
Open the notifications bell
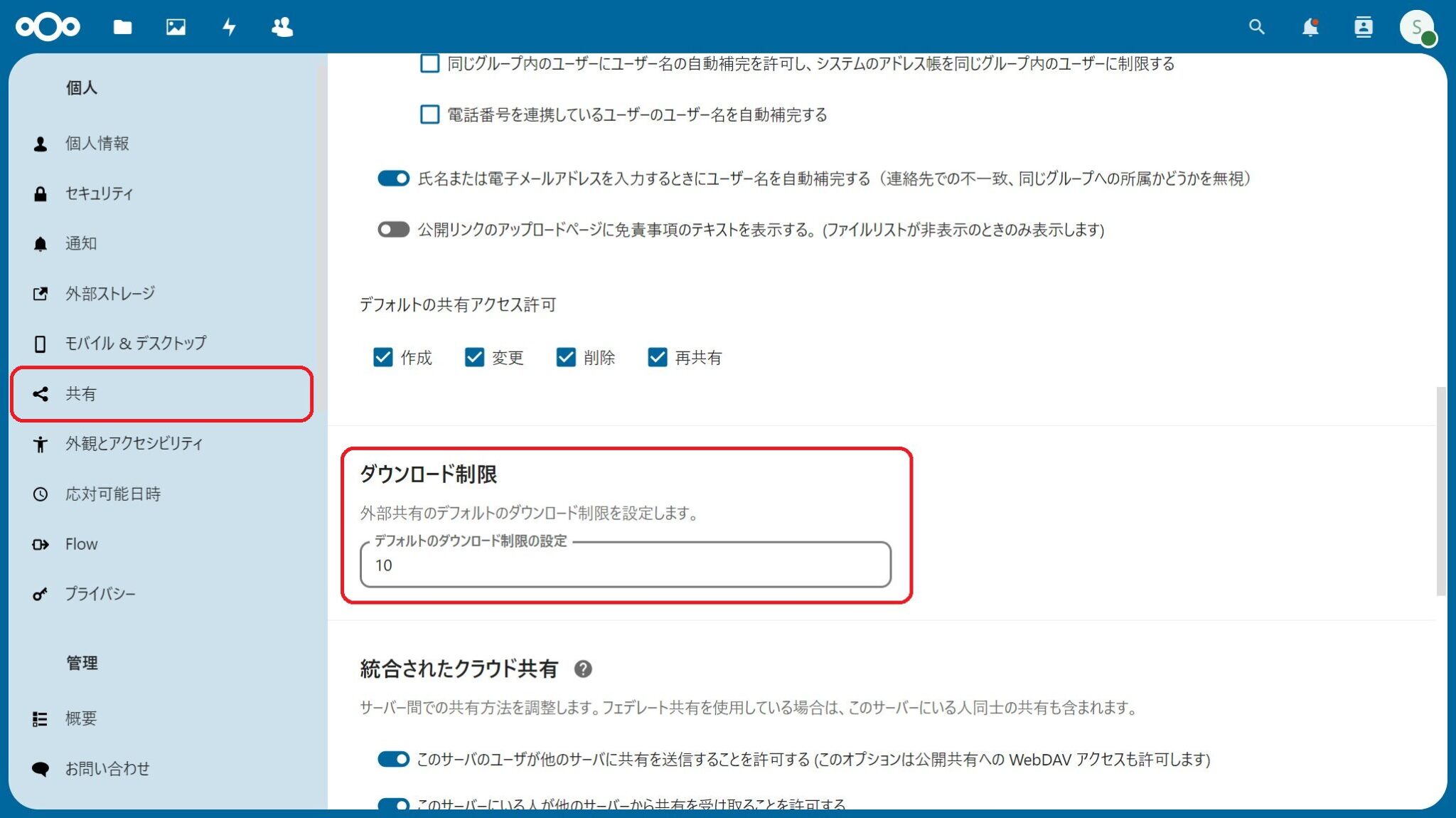[x=1310, y=27]
